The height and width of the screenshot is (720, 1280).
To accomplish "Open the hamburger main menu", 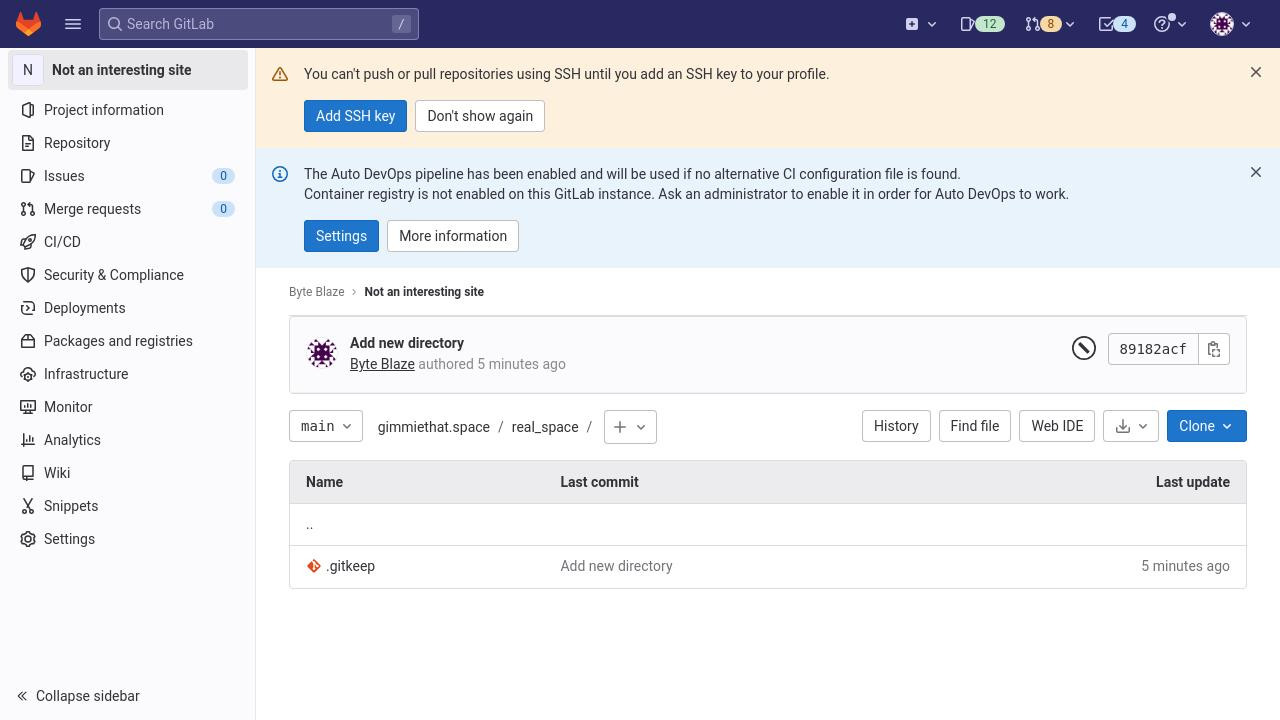I will tap(73, 24).
